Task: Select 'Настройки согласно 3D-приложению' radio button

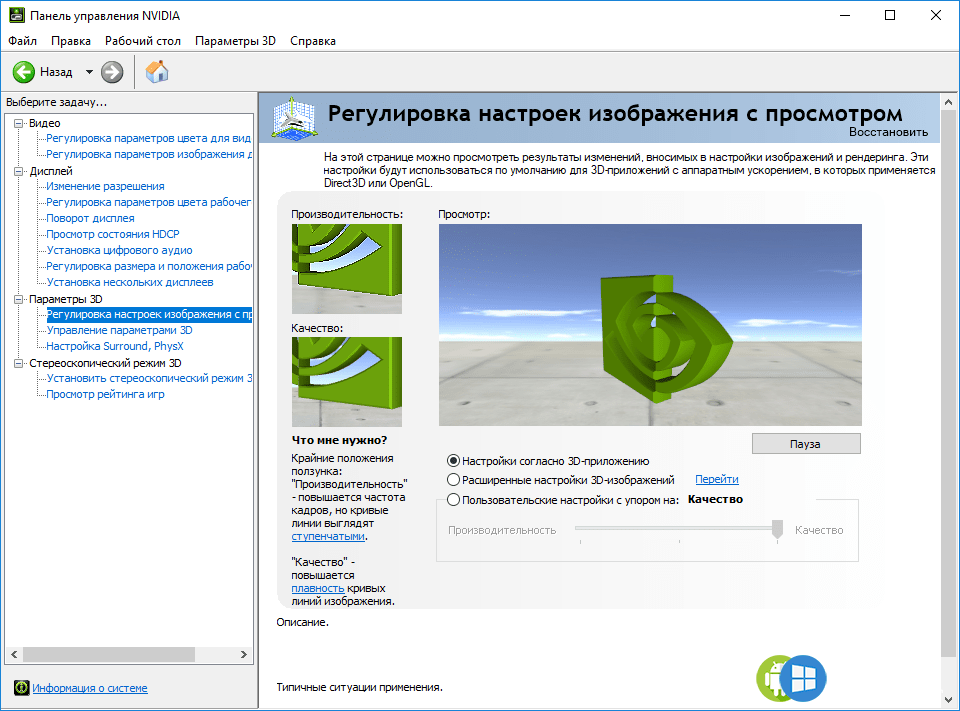Action: (454, 461)
